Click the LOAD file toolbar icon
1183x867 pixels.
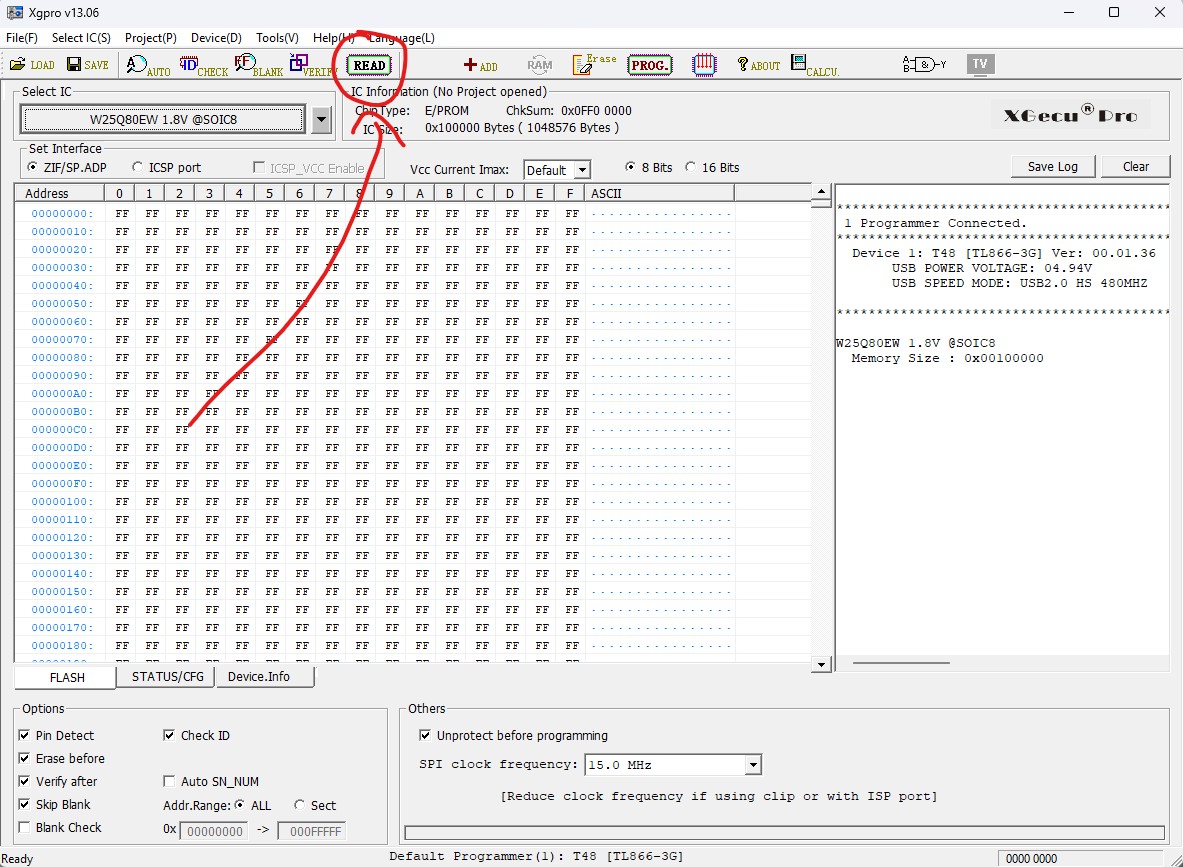tap(31, 65)
